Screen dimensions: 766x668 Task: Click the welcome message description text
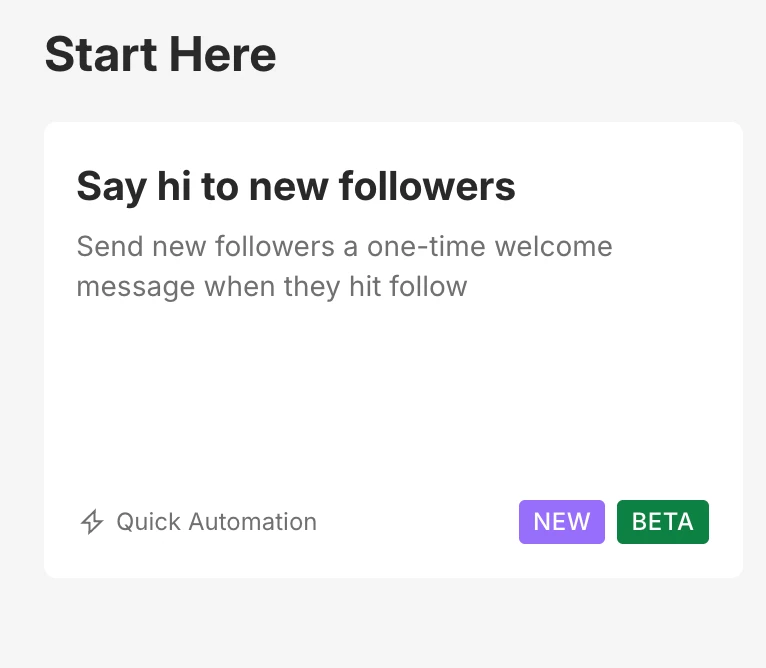344,266
